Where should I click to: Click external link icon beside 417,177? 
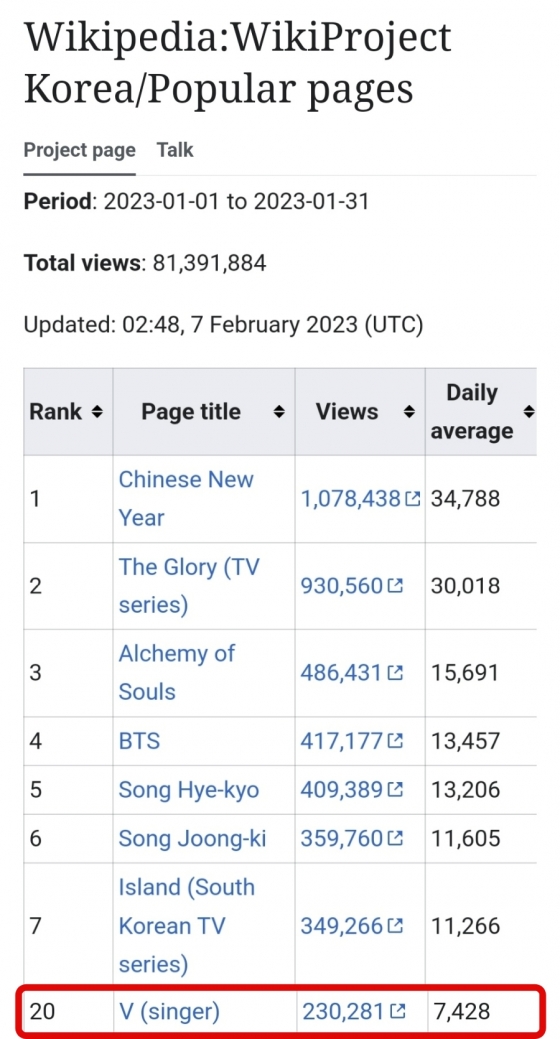tap(395, 741)
